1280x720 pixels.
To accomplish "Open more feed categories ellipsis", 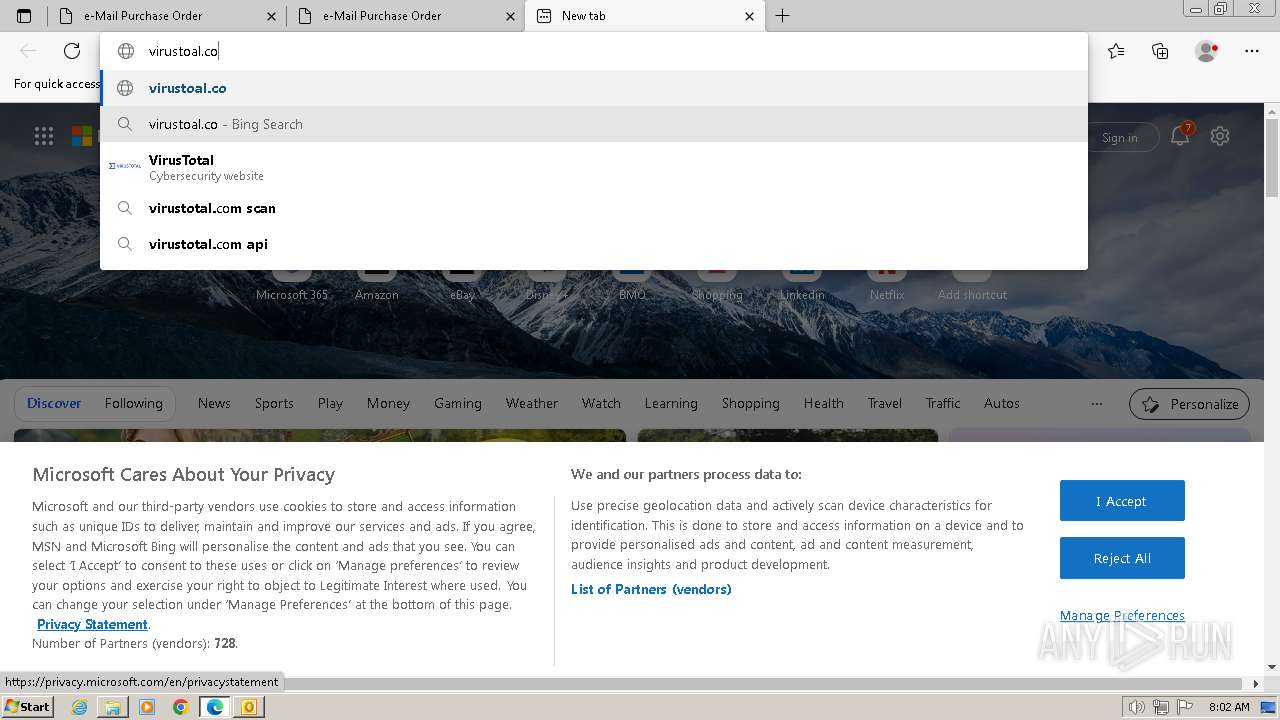I will tap(1097, 404).
